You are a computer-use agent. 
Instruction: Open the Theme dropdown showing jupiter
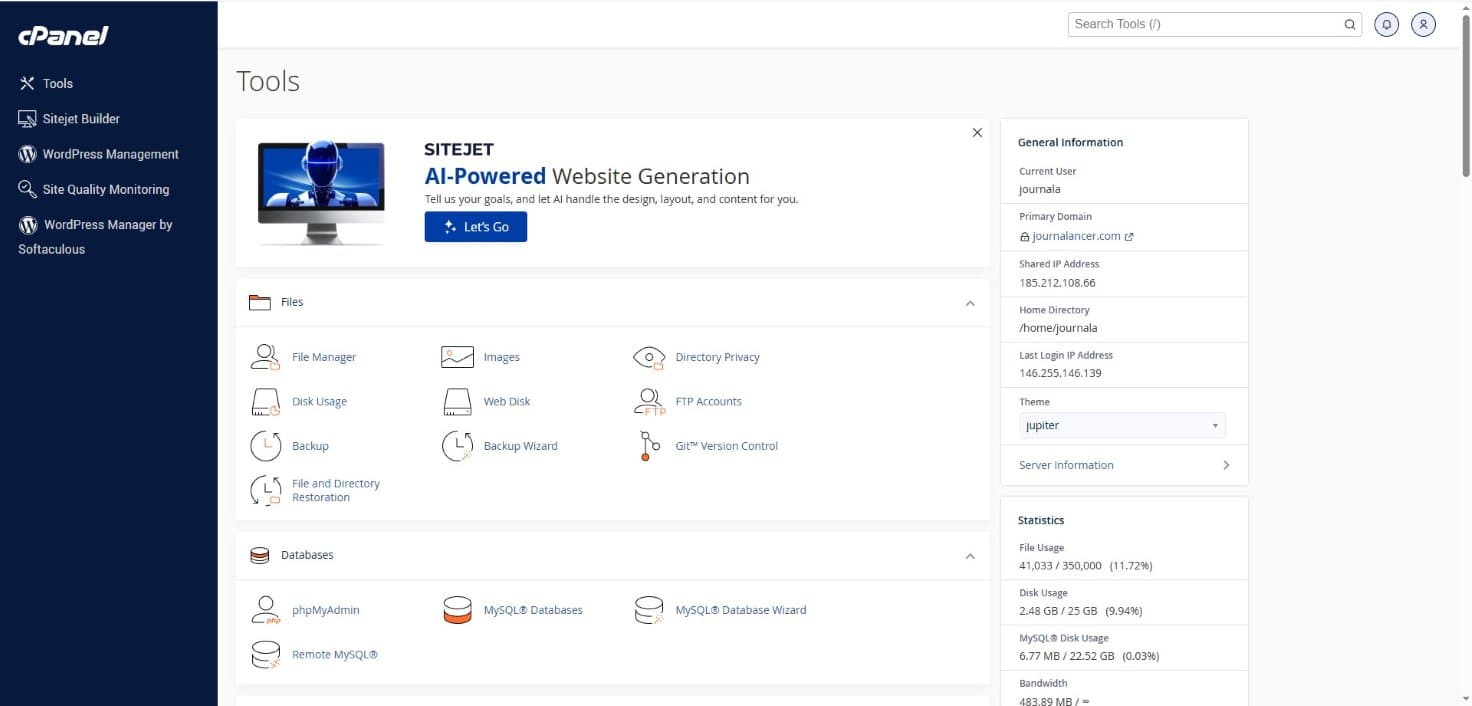pos(1122,425)
